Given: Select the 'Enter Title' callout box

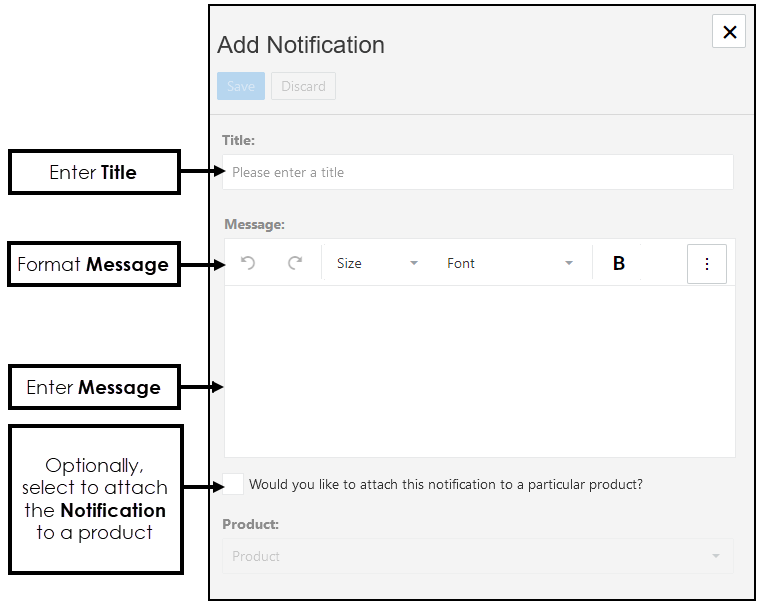Looking at the screenshot, I should pos(94,172).
